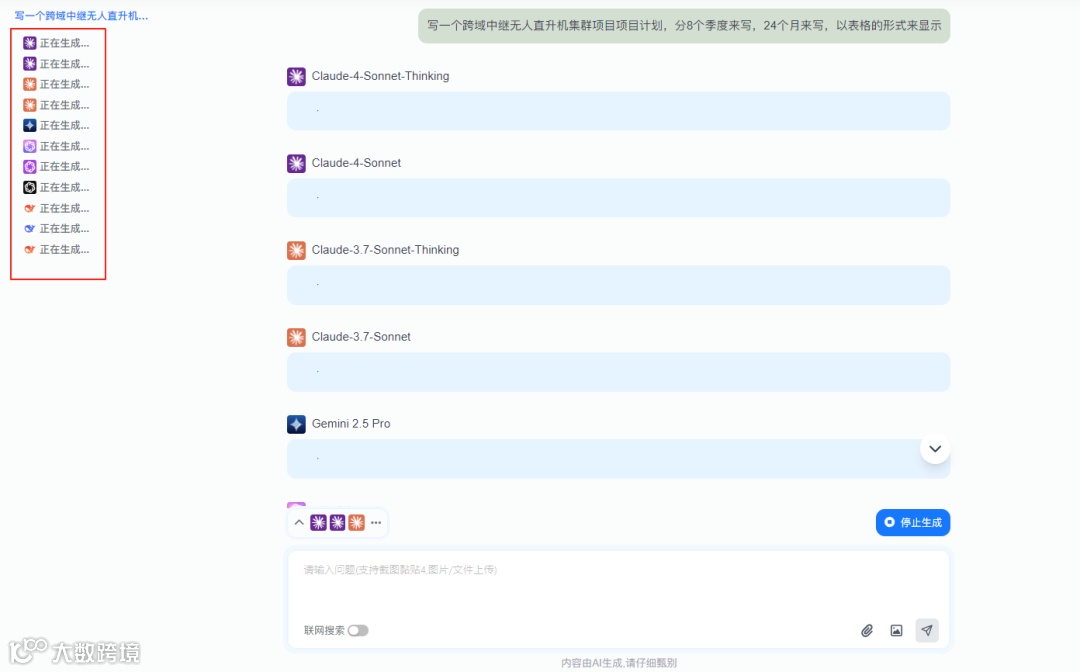Send message with paper plane icon
Screen dimensions: 1080x672
[927, 630]
